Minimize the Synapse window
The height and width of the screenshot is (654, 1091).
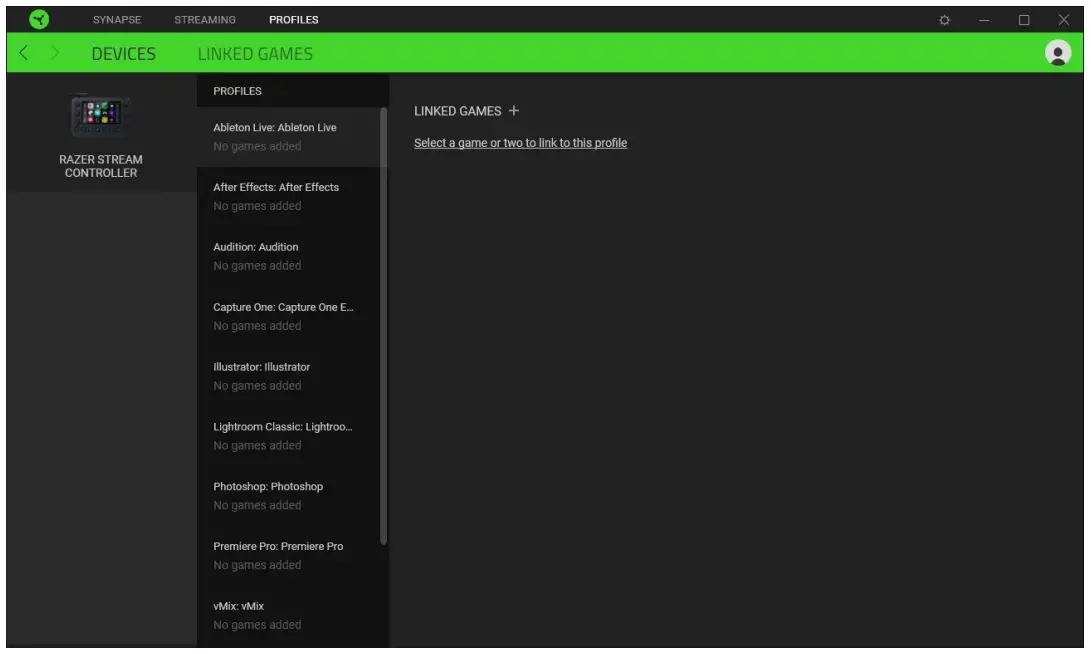tap(984, 20)
